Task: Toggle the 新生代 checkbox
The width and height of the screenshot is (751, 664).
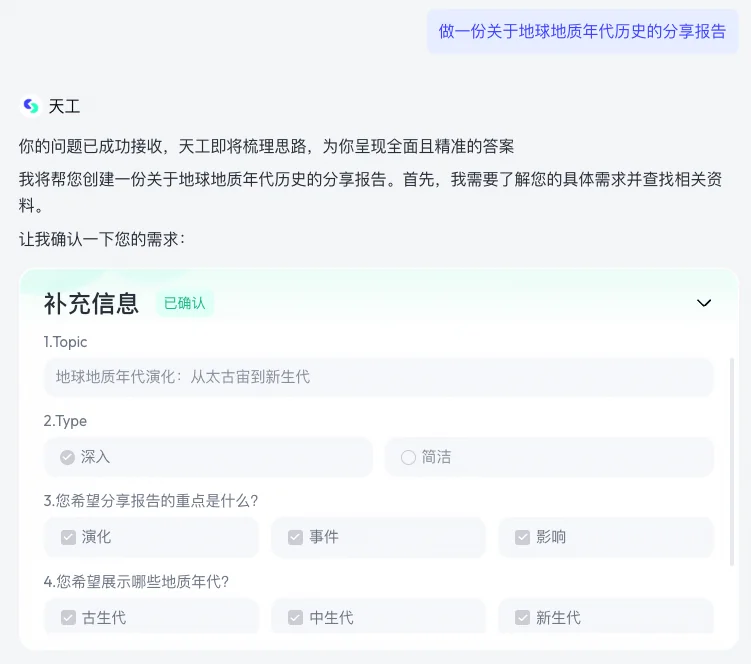Action: click(x=522, y=617)
